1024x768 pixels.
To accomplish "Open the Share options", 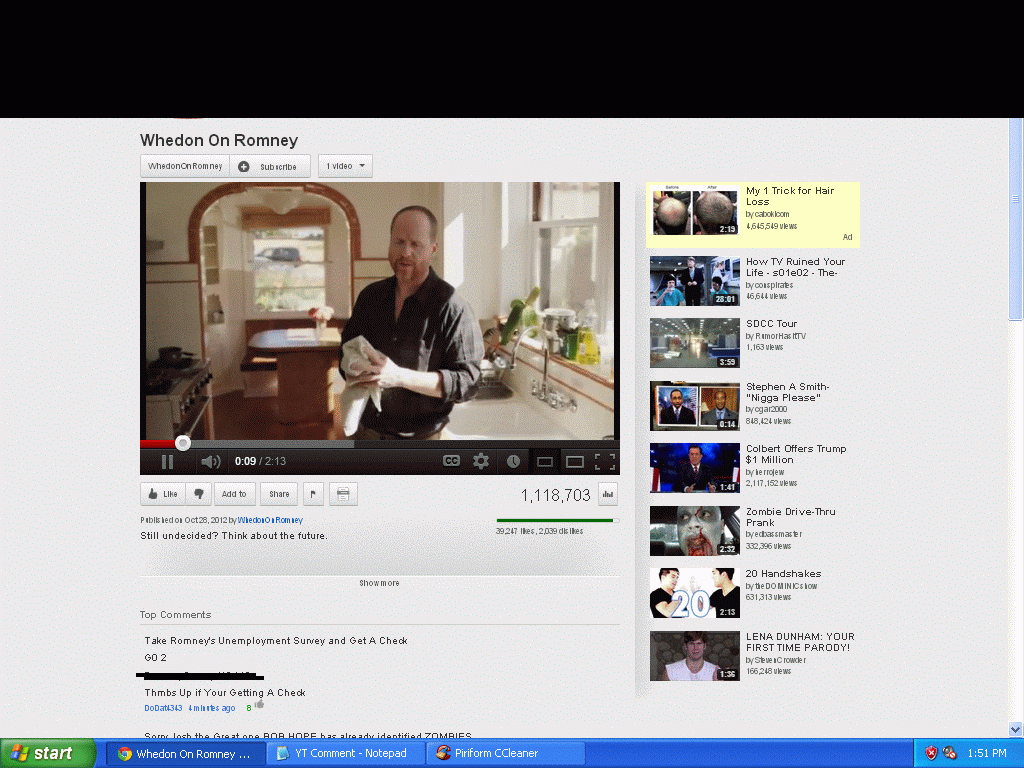I will (x=279, y=494).
